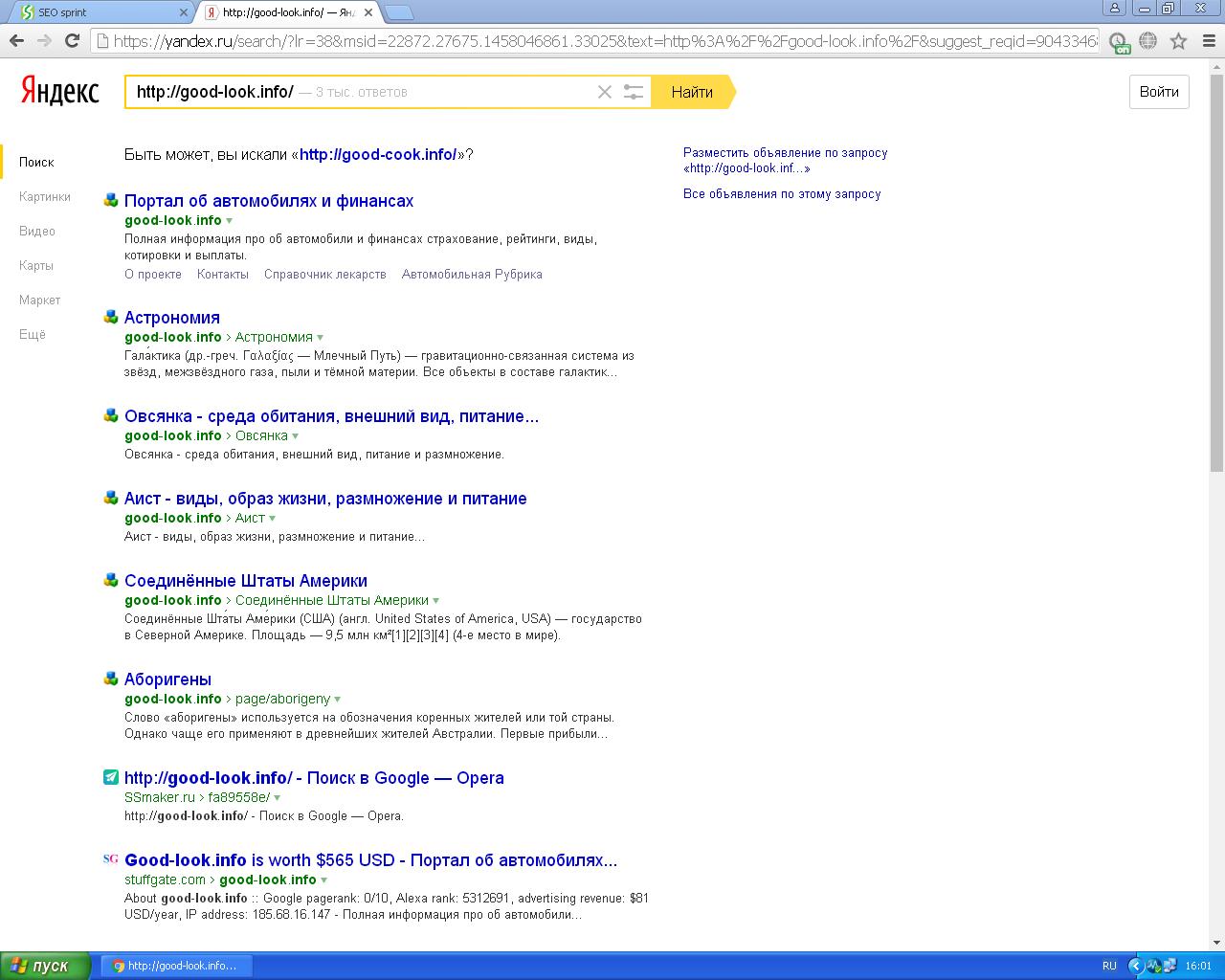This screenshot has width=1225, height=980.
Task: Click the Chrome taskbar button http://good-look.info
Action: tap(178, 966)
